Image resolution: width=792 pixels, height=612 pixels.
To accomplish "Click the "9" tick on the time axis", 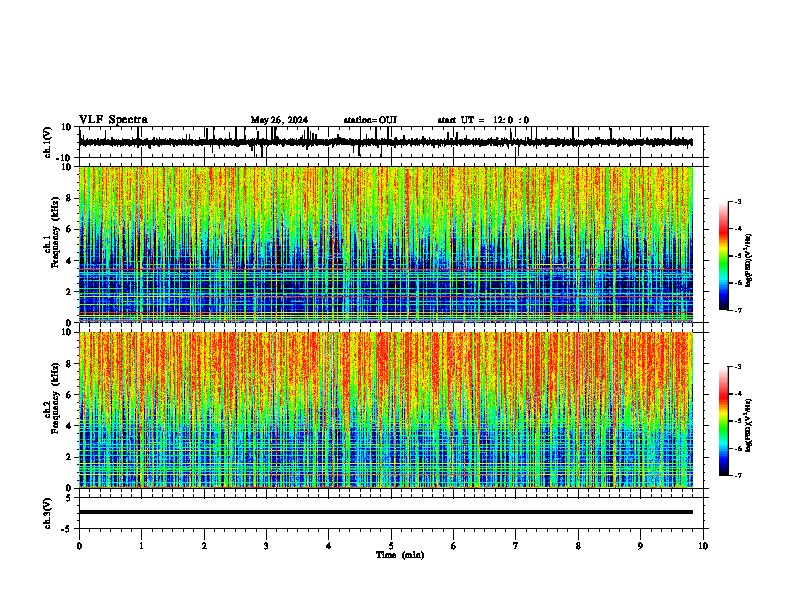I will click(640, 546).
